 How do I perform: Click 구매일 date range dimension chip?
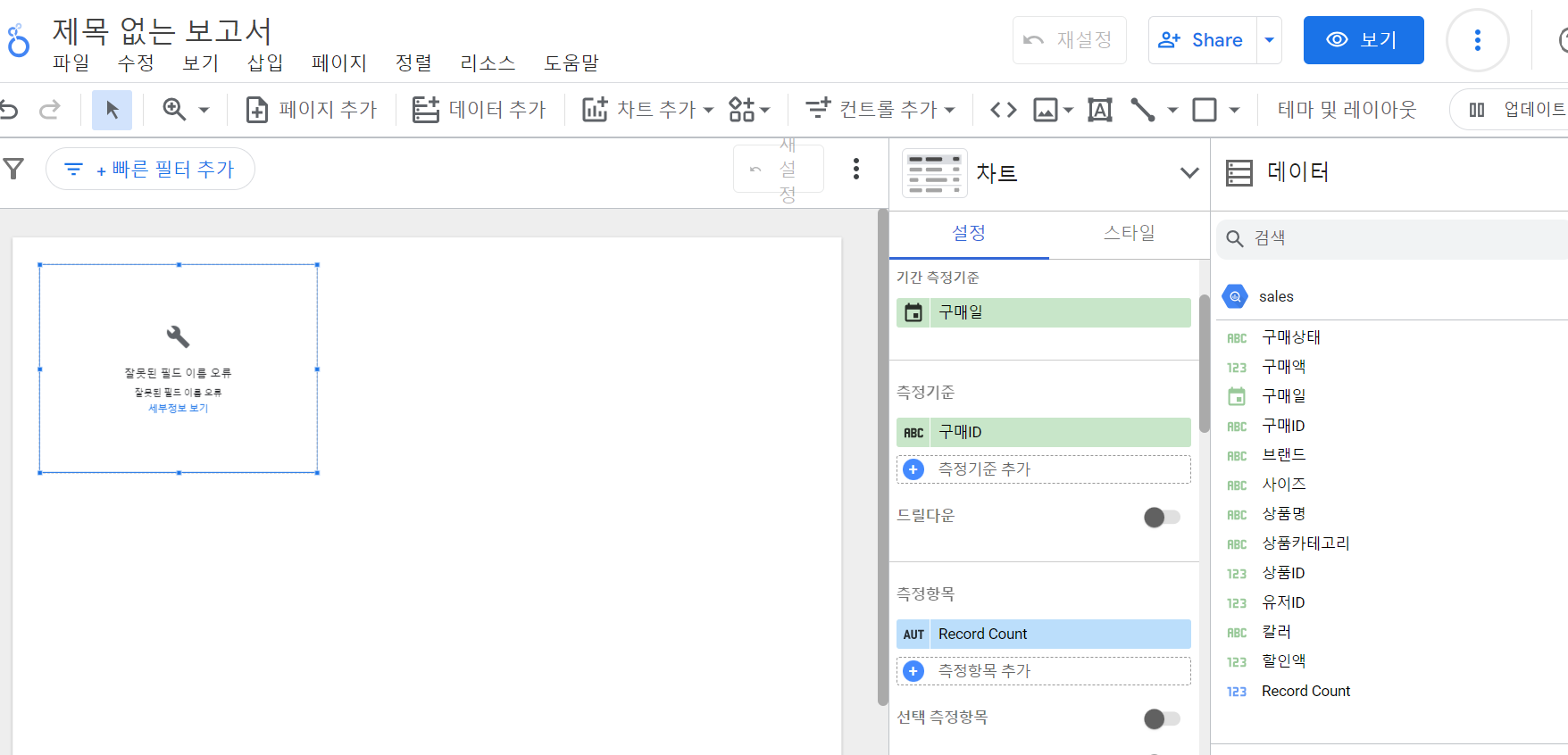pos(1044,312)
